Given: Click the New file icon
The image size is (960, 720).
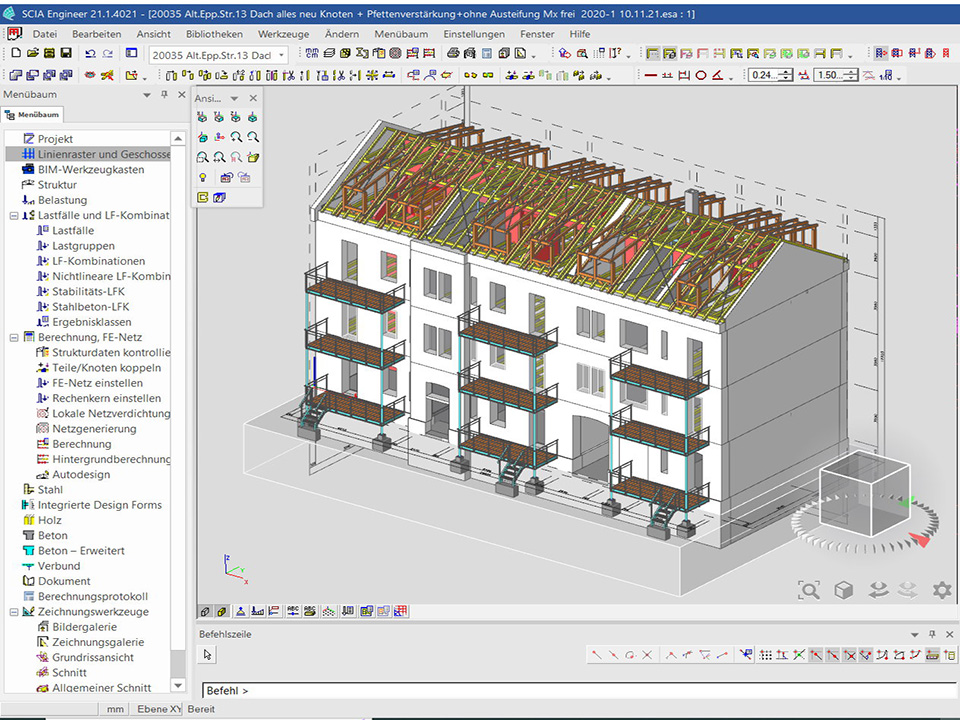Looking at the screenshot, I should pos(16,54).
